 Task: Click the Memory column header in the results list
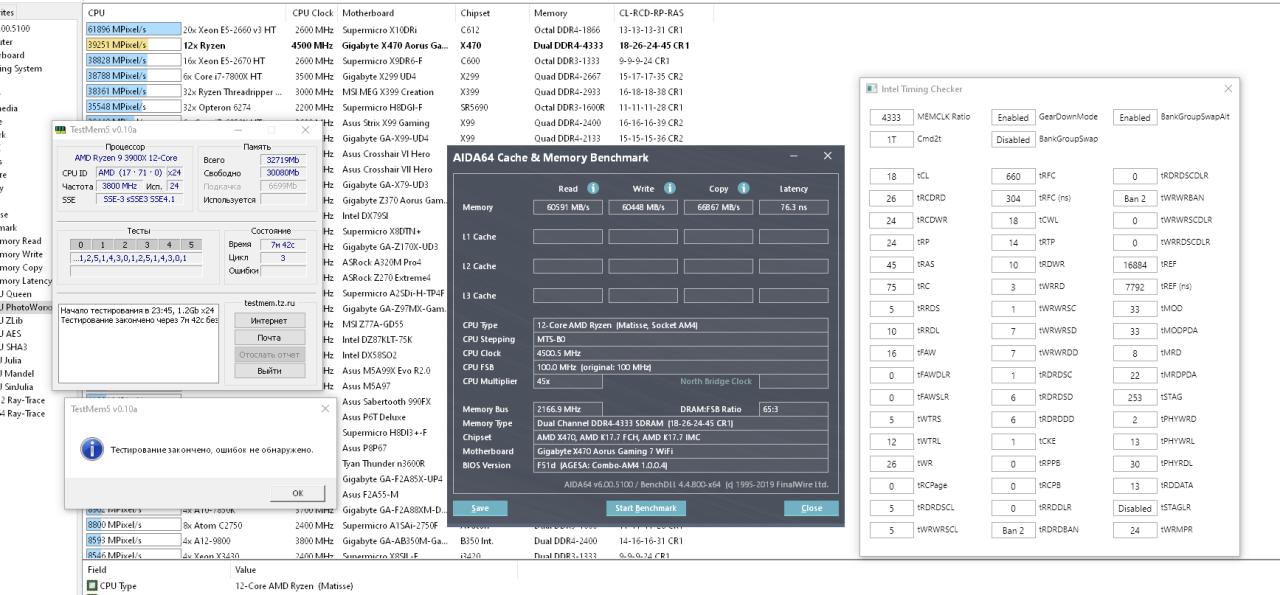pos(572,13)
